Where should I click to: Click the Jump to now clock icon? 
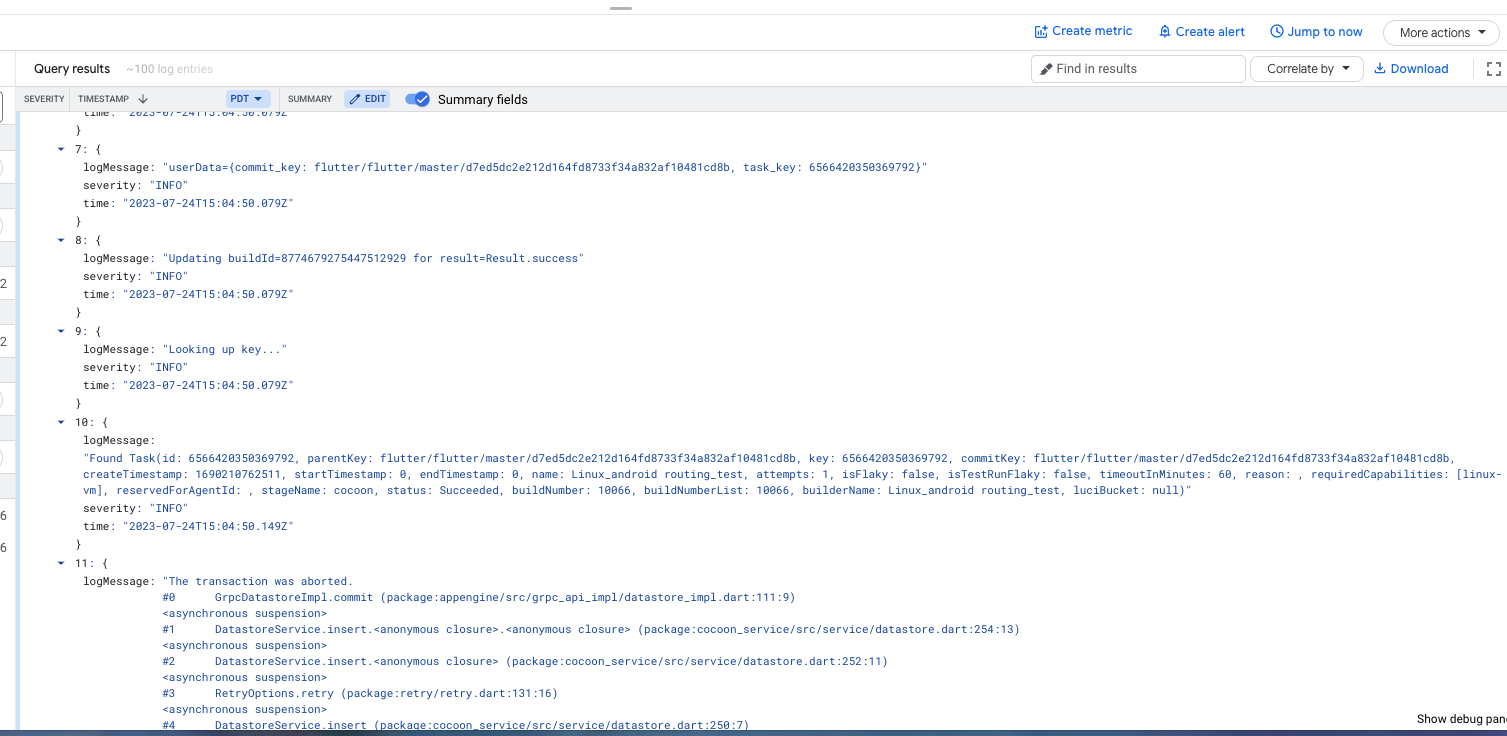(x=1277, y=32)
